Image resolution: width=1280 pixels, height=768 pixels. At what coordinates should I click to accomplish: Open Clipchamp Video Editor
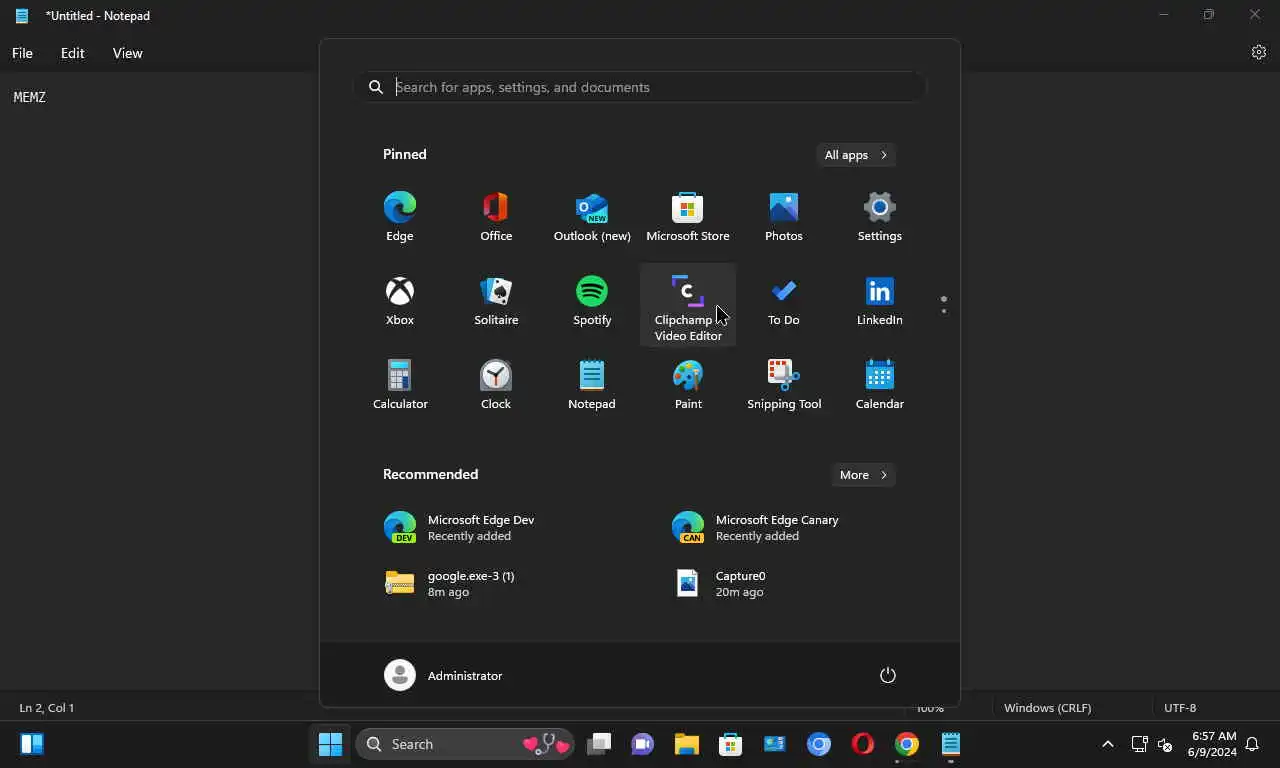tap(688, 305)
